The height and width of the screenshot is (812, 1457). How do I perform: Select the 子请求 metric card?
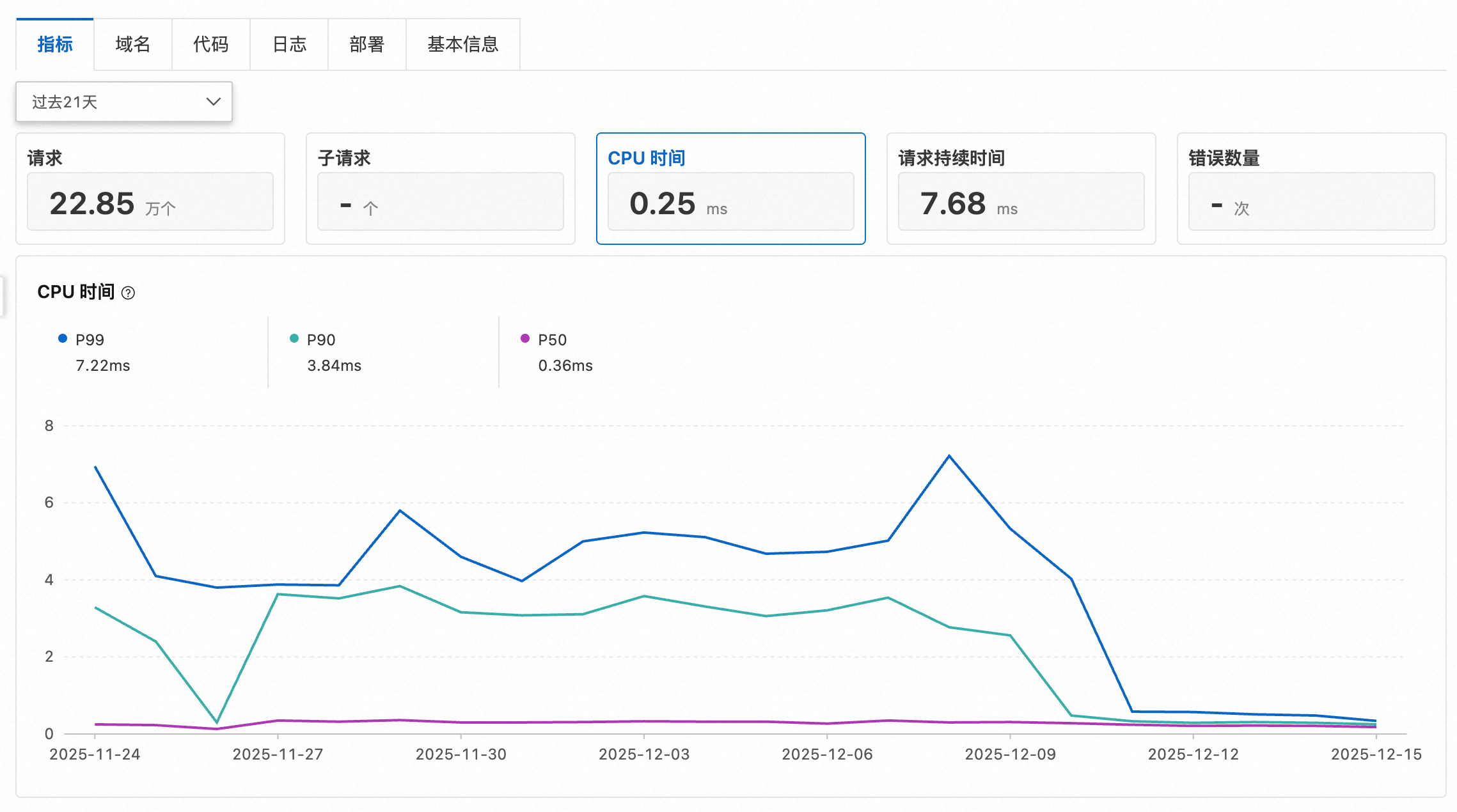440,189
